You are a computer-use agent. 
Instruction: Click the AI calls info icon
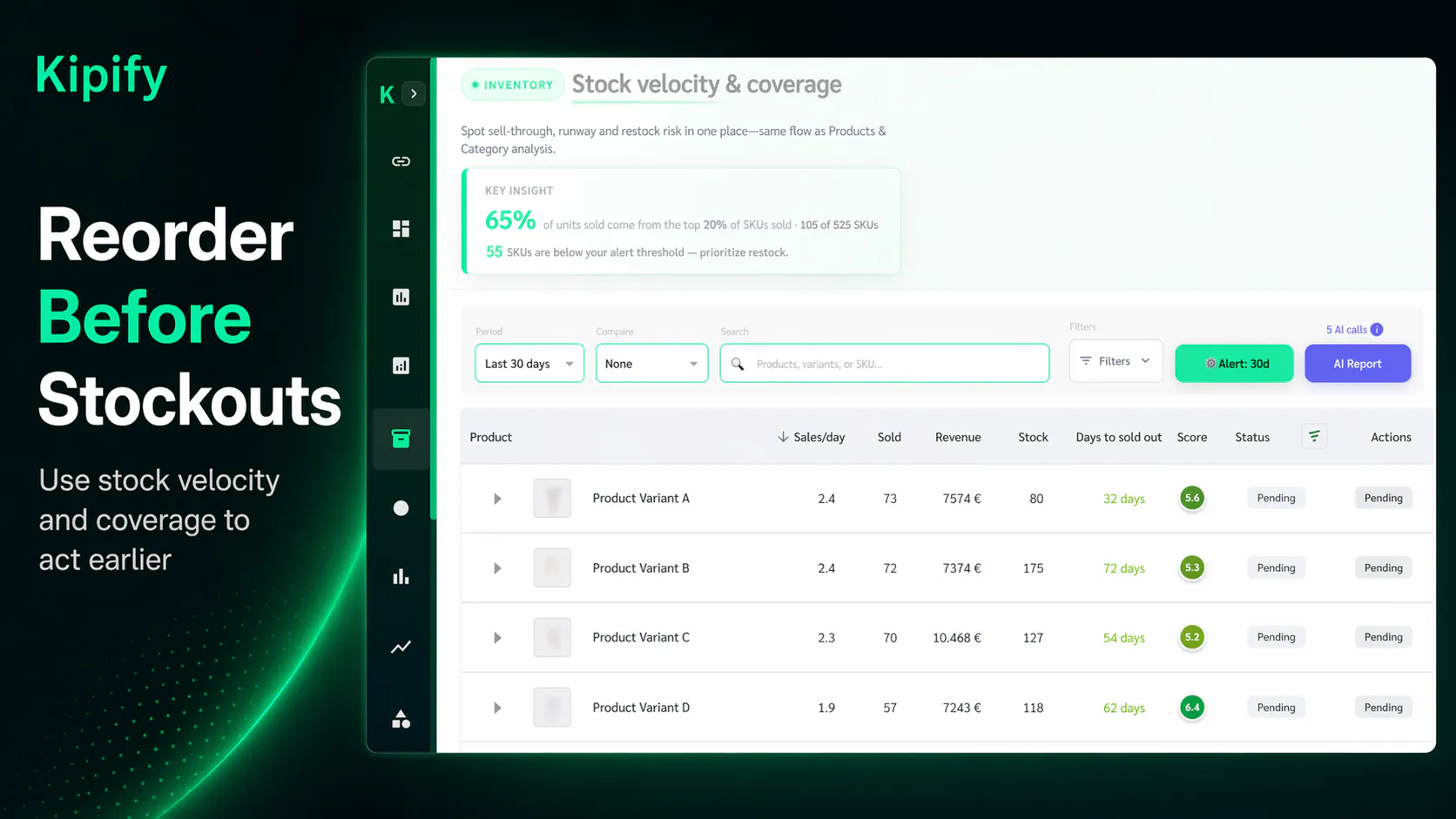point(1377,330)
